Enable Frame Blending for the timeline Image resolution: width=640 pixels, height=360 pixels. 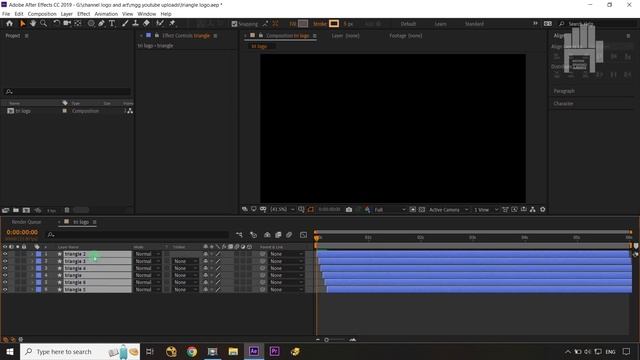tap(278, 235)
